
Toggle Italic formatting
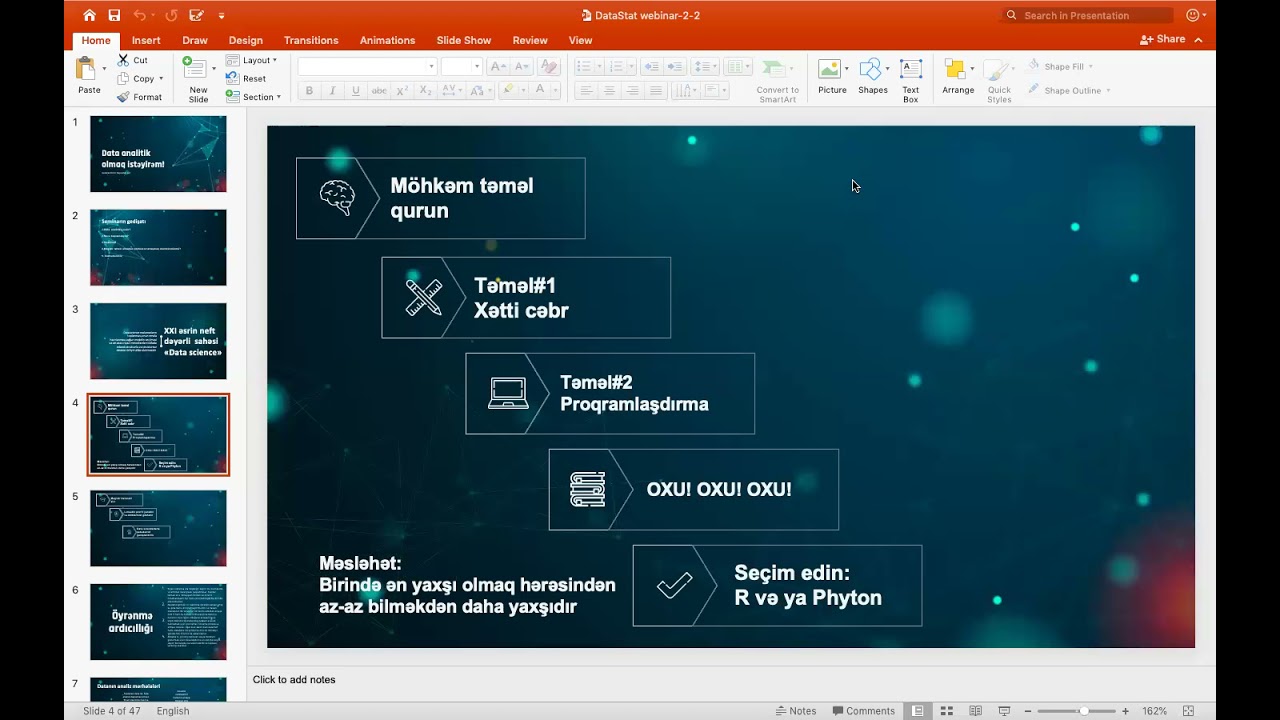[332, 90]
